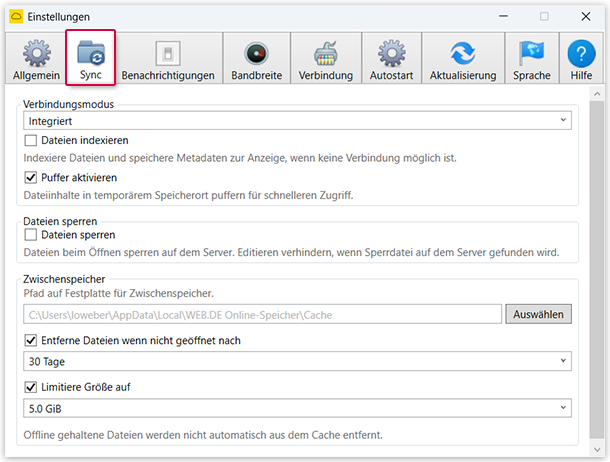Uncheck the Puffer aktivieren checkbox
Viewport: 610px width, 462px height.
(x=31, y=177)
